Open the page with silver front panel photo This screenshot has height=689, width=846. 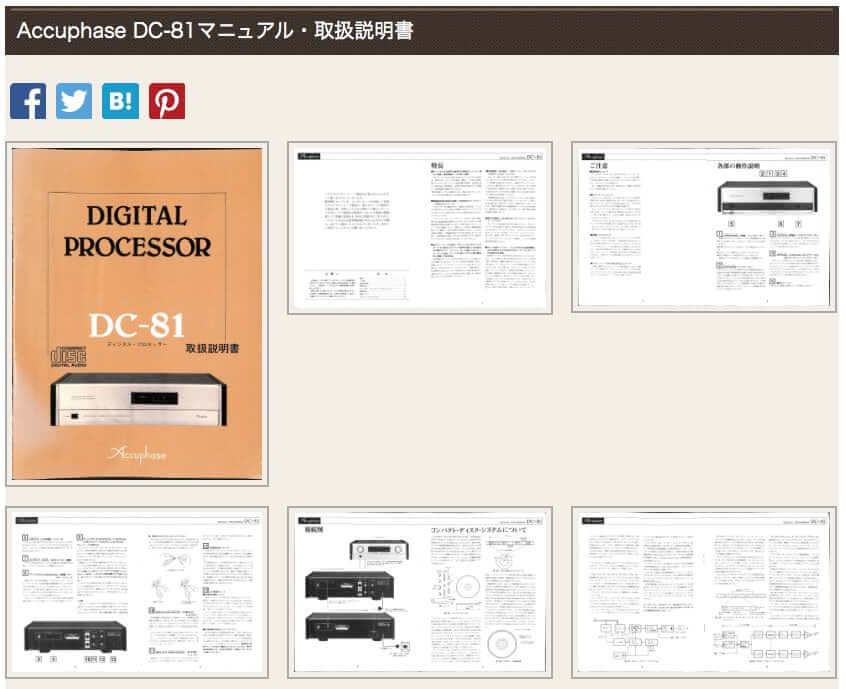[704, 227]
